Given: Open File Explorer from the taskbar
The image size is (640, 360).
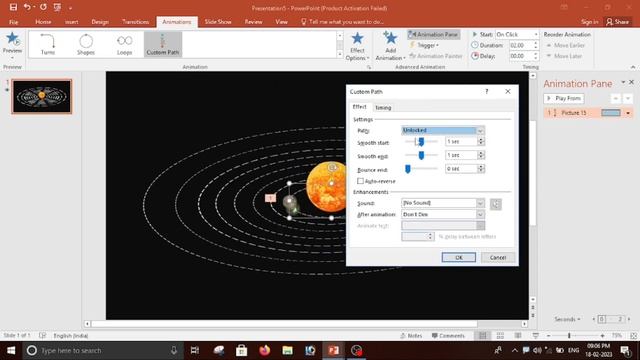Looking at the screenshot, I should (x=287, y=350).
